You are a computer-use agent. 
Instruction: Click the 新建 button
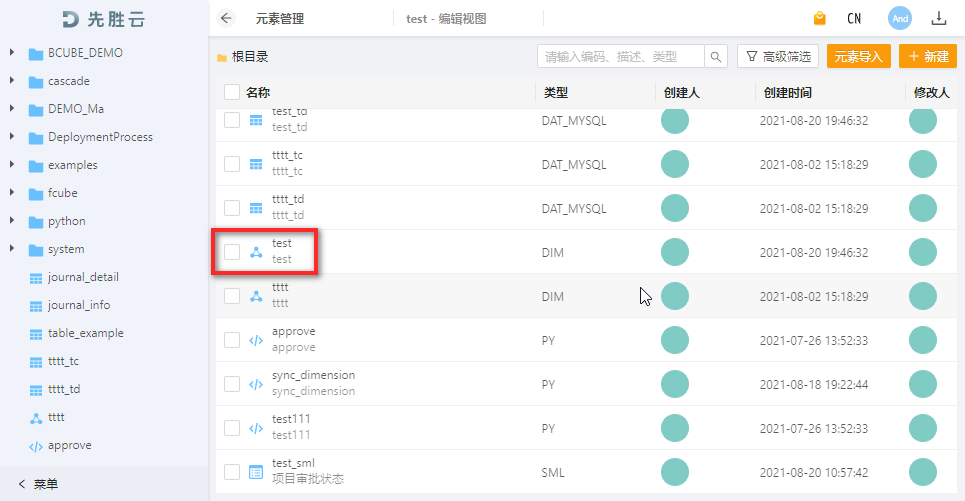point(928,57)
